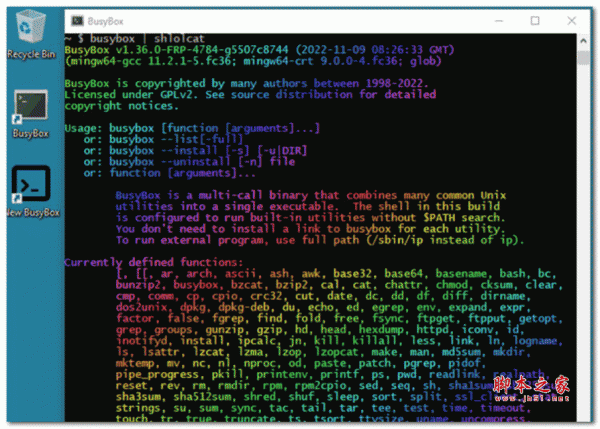
Task: Click the BusyBox window title bar icon
Action: coord(77,21)
